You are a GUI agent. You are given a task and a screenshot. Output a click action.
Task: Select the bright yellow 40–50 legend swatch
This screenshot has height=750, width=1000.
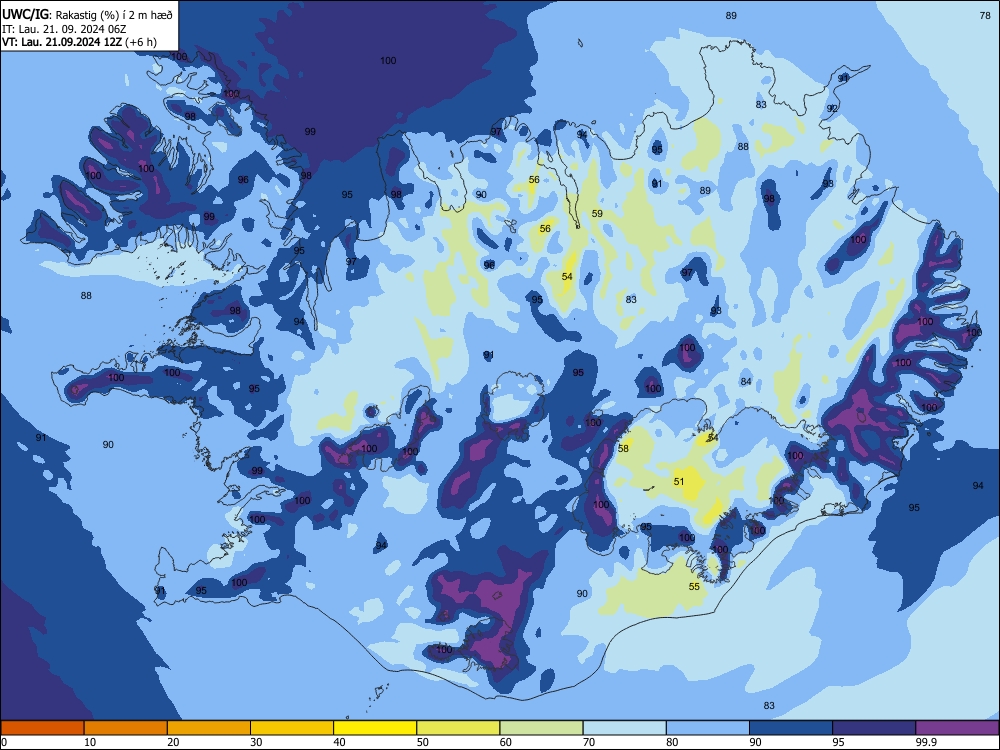(x=375, y=728)
